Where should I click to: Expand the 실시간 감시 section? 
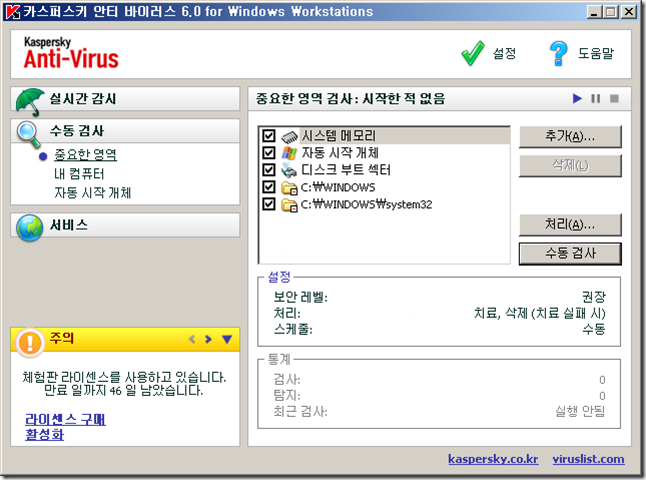(x=125, y=99)
